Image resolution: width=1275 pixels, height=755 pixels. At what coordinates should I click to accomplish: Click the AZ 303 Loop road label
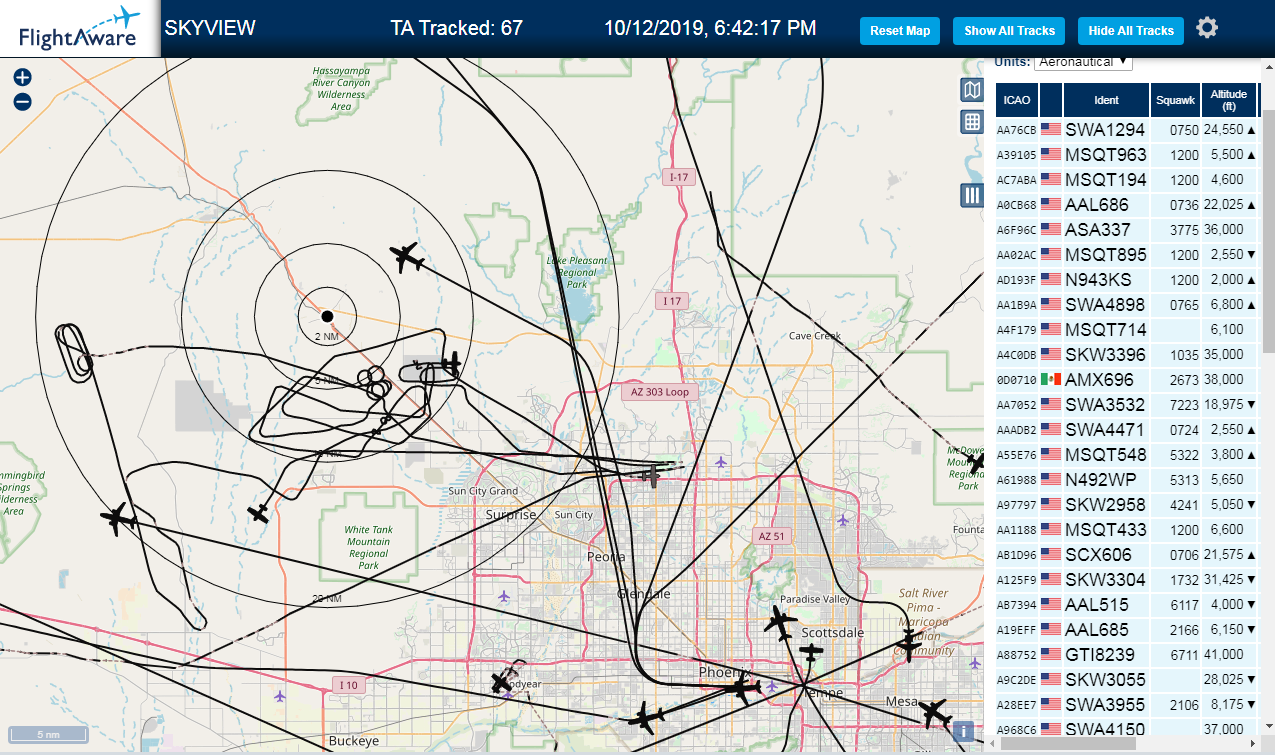point(659,392)
